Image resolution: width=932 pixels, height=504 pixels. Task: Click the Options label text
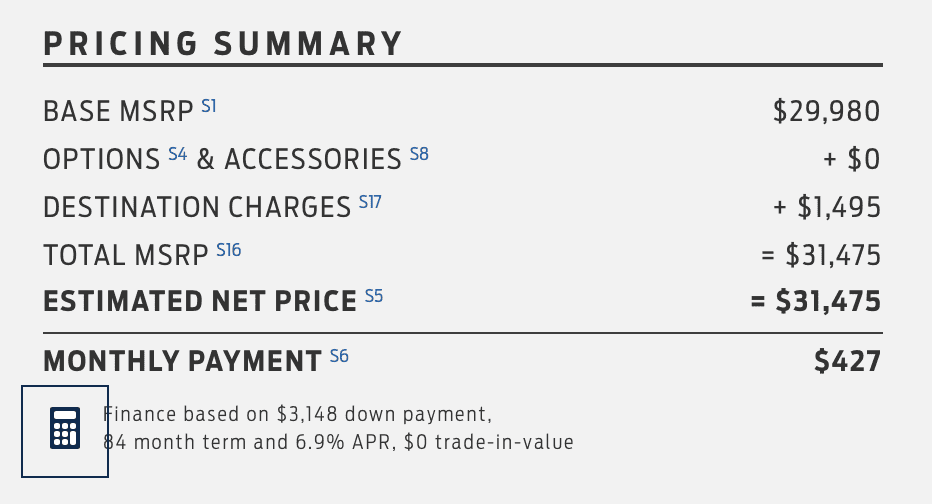(101, 160)
